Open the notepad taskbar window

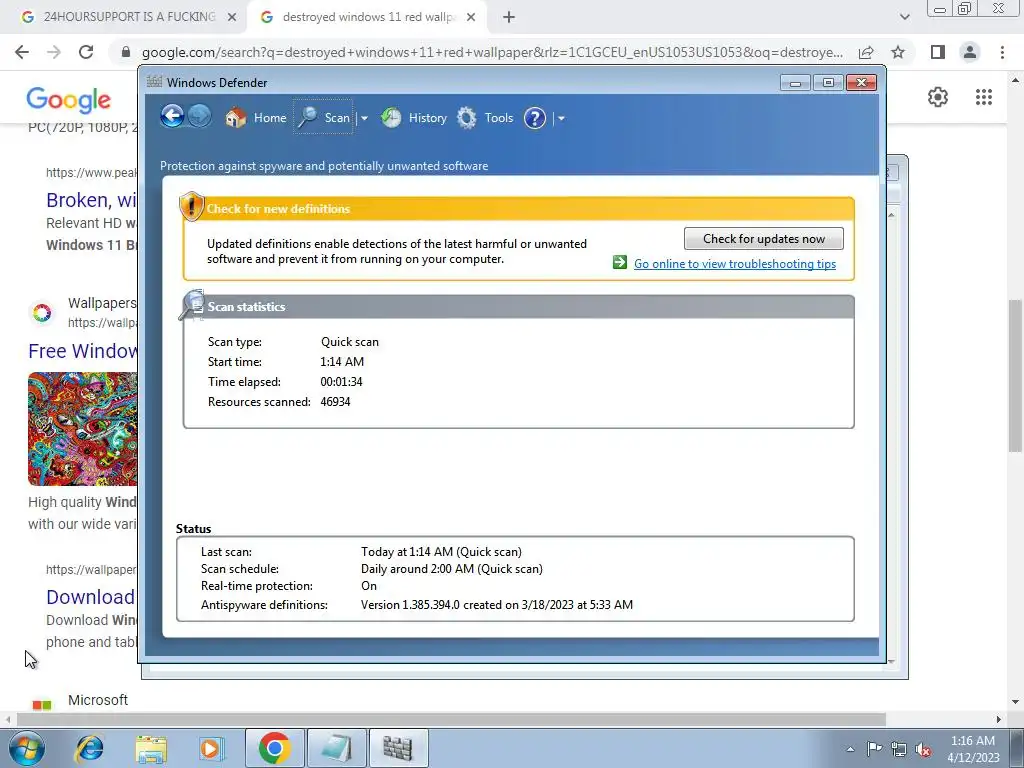(337, 748)
